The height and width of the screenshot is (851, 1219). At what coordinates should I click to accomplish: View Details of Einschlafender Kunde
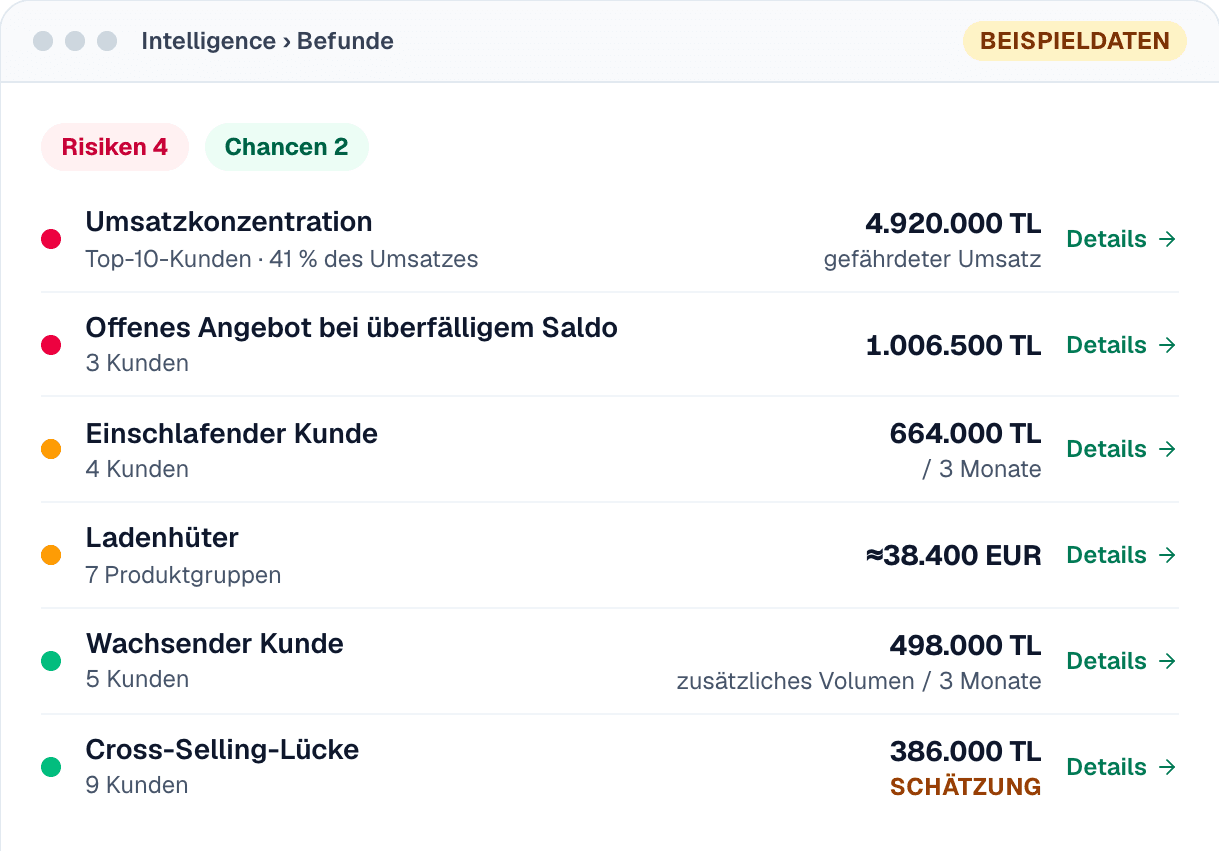pyautogui.click(x=1122, y=449)
